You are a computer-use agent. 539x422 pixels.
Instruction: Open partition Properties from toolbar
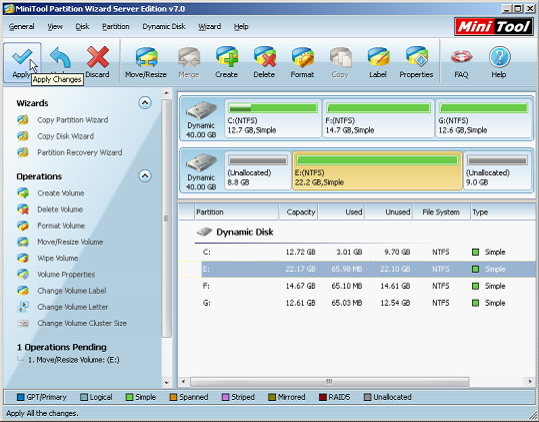click(x=416, y=63)
